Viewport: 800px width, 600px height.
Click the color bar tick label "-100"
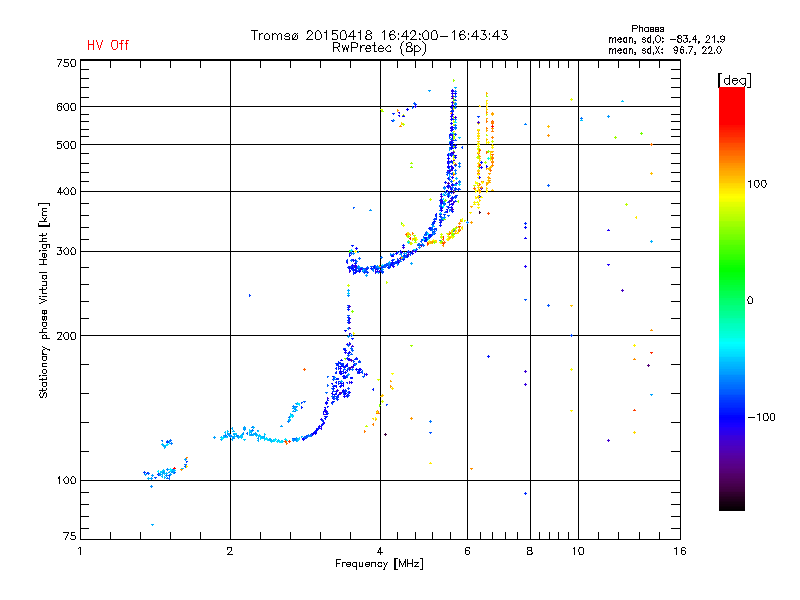(x=761, y=417)
